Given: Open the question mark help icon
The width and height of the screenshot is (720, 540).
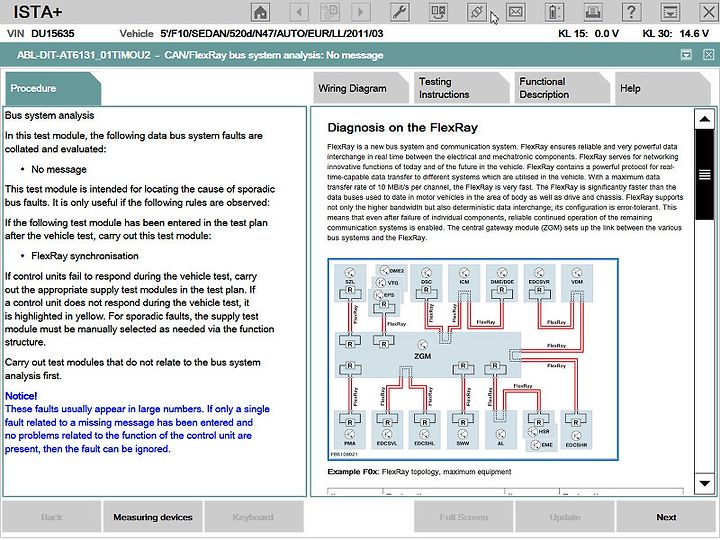Looking at the screenshot, I should [x=631, y=12].
